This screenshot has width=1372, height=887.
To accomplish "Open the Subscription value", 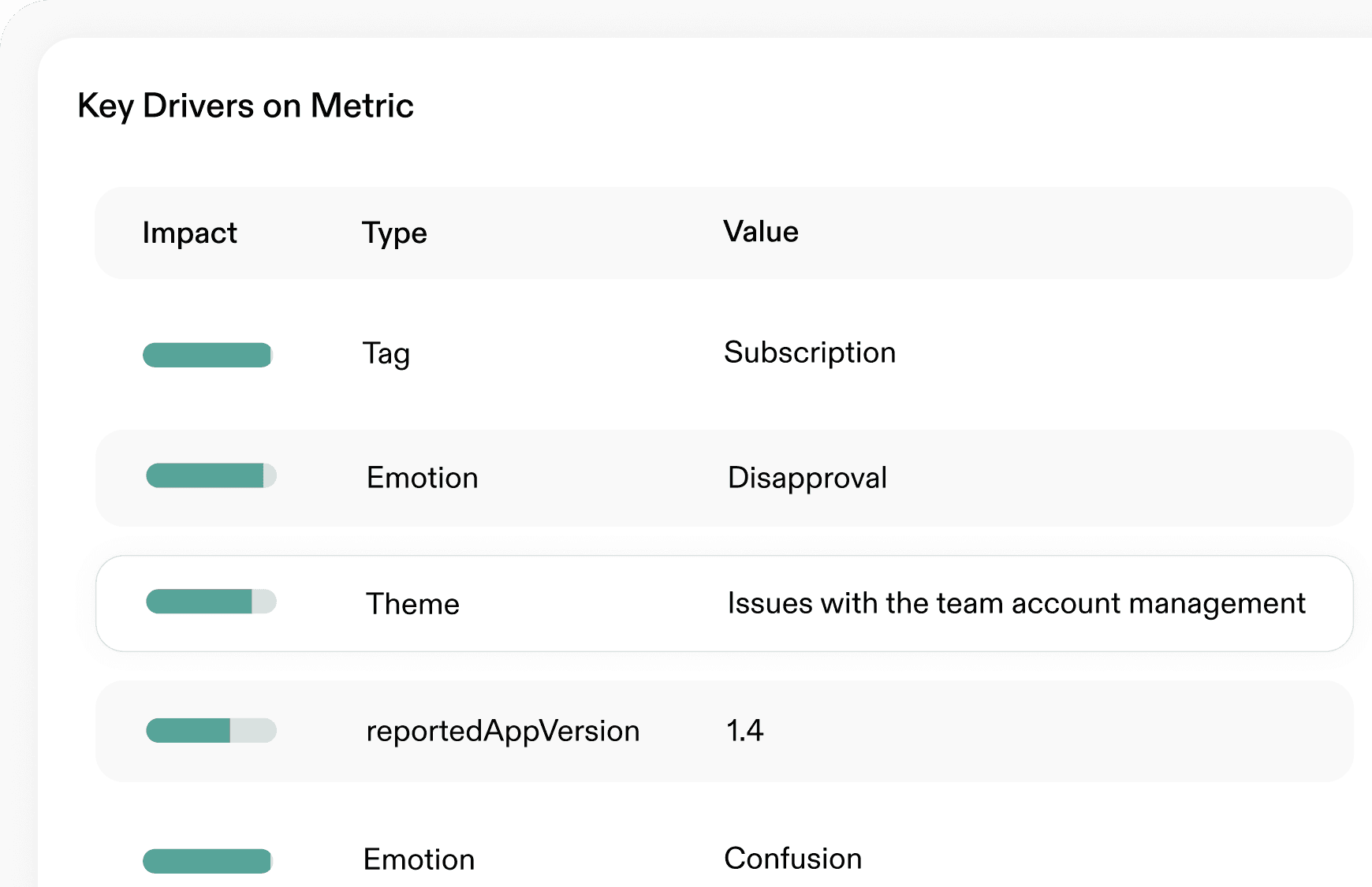I will (810, 352).
